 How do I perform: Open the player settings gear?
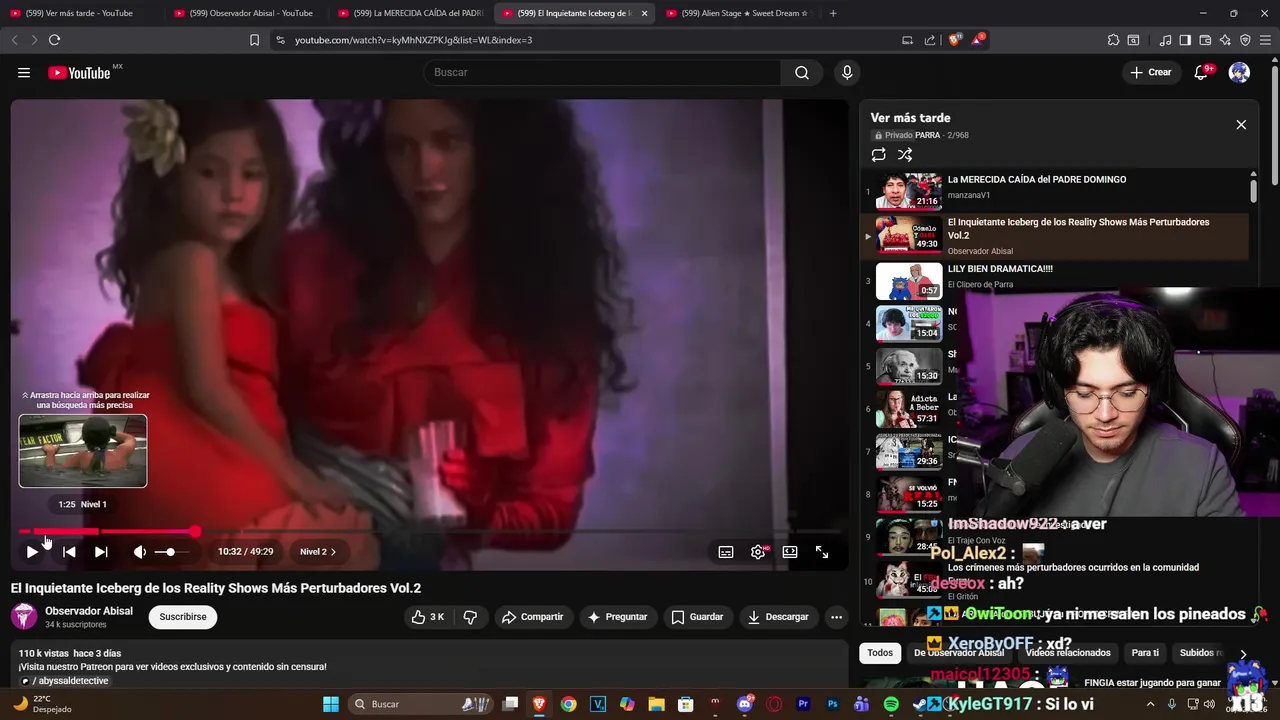pos(758,552)
